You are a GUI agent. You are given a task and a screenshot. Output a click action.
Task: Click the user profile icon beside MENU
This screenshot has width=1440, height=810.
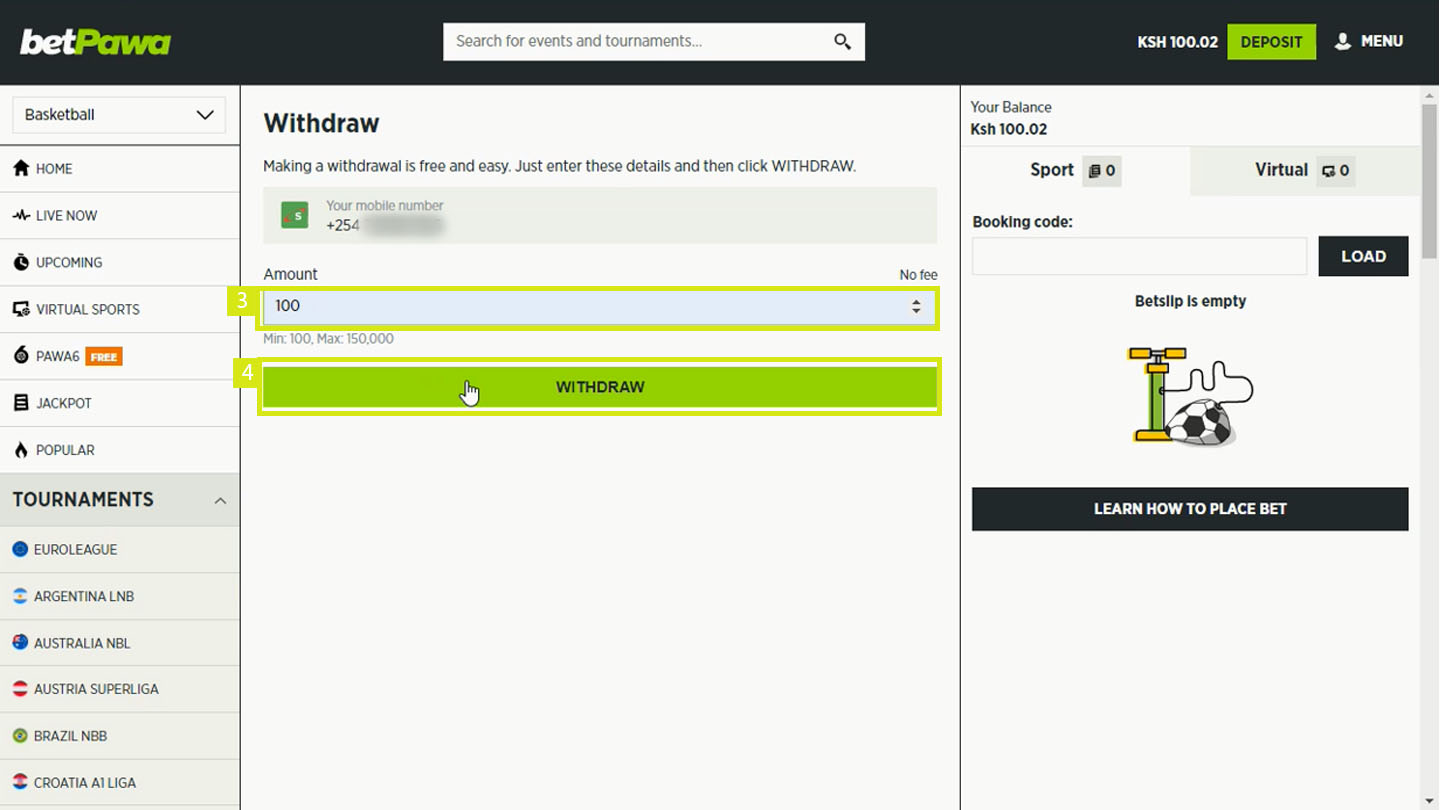pyautogui.click(x=1343, y=41)
